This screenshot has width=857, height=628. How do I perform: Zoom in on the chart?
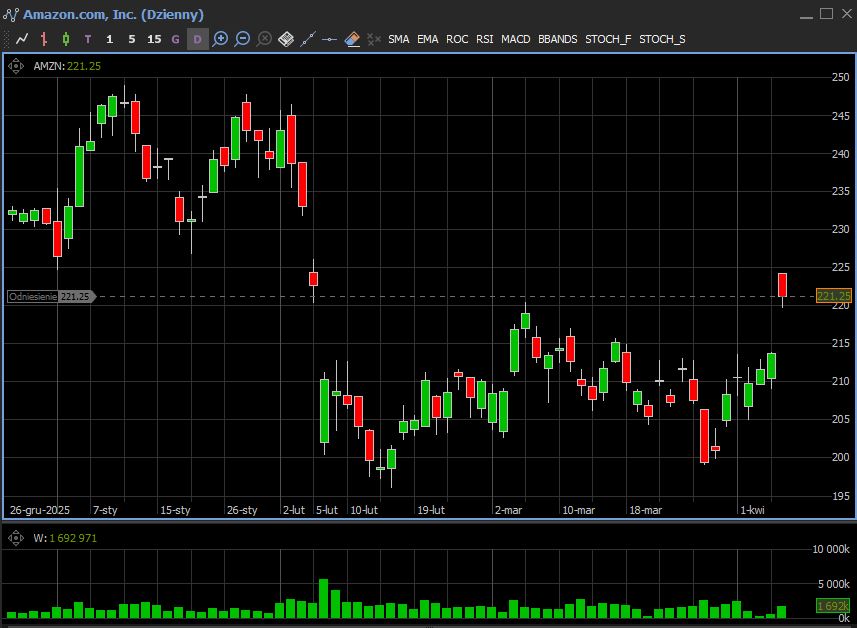click(221, 39)
